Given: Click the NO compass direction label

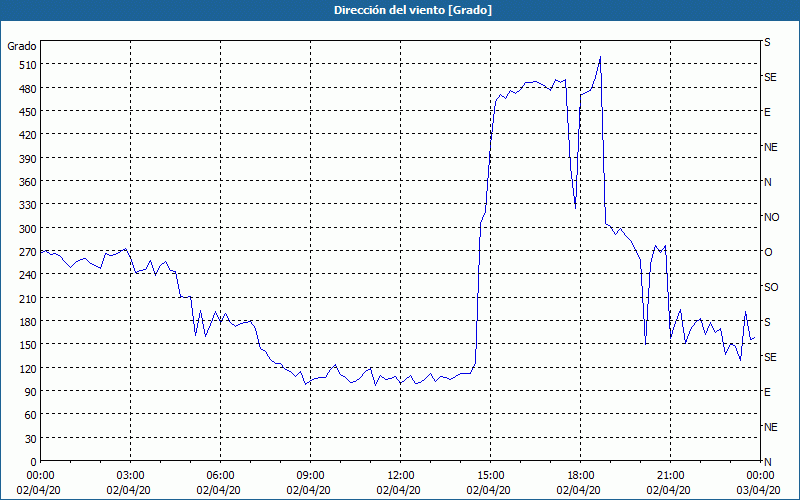Looking at the screenshot, I should click(772, 217).
